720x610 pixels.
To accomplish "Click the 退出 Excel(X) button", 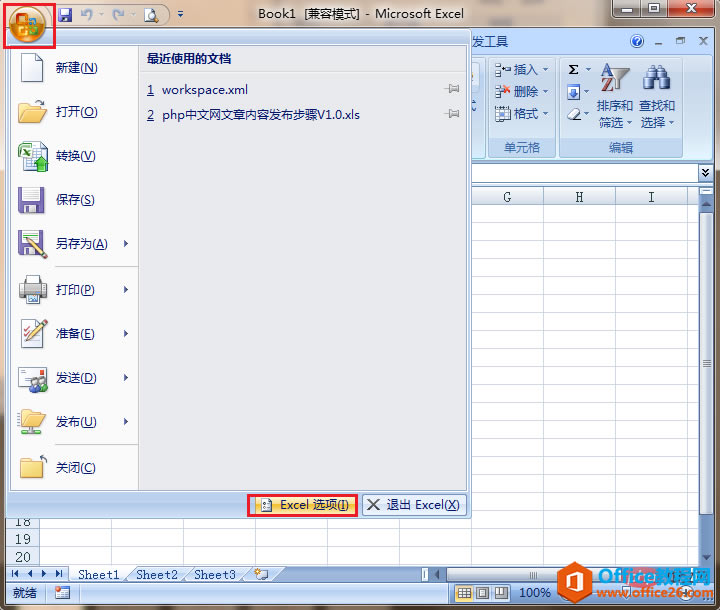I will pyautogui.click(x=414, y=505).
